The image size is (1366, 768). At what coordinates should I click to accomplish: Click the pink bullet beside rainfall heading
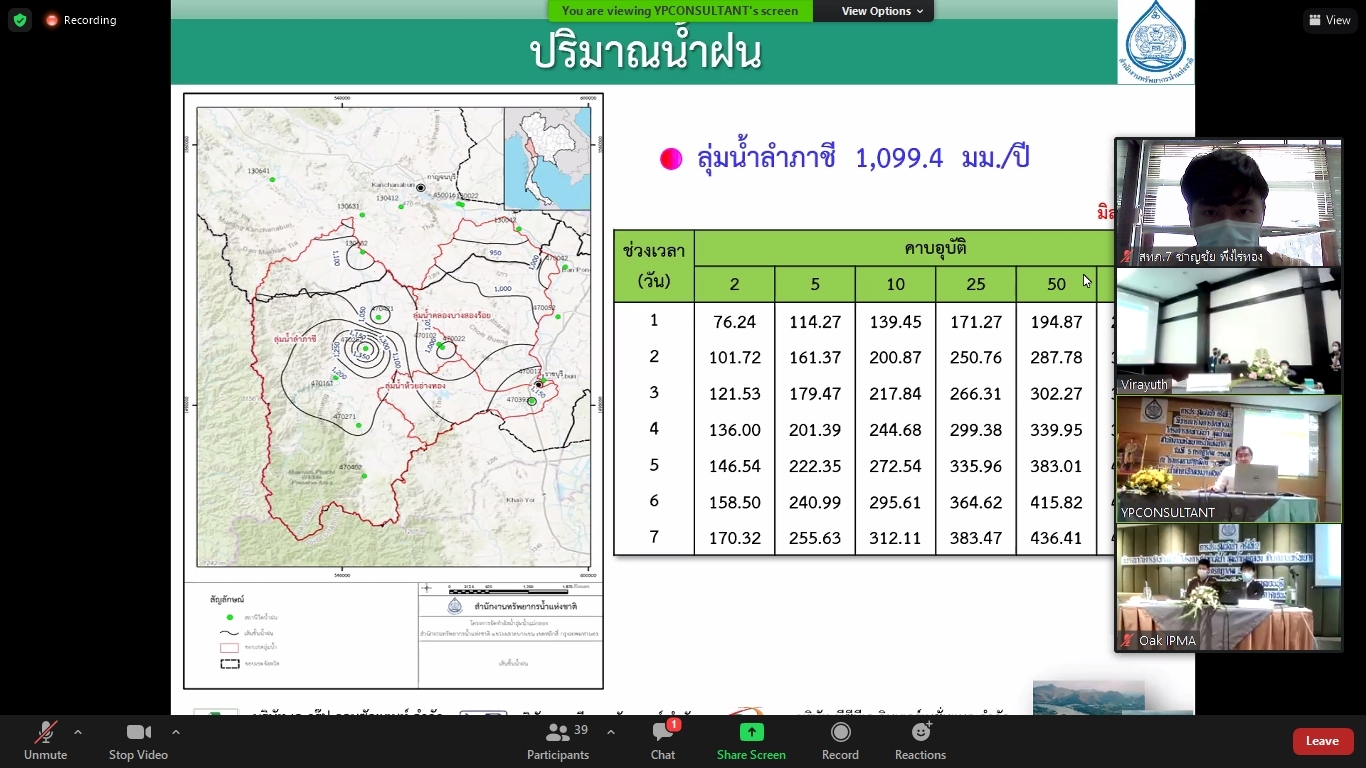[x=671, y=159]
